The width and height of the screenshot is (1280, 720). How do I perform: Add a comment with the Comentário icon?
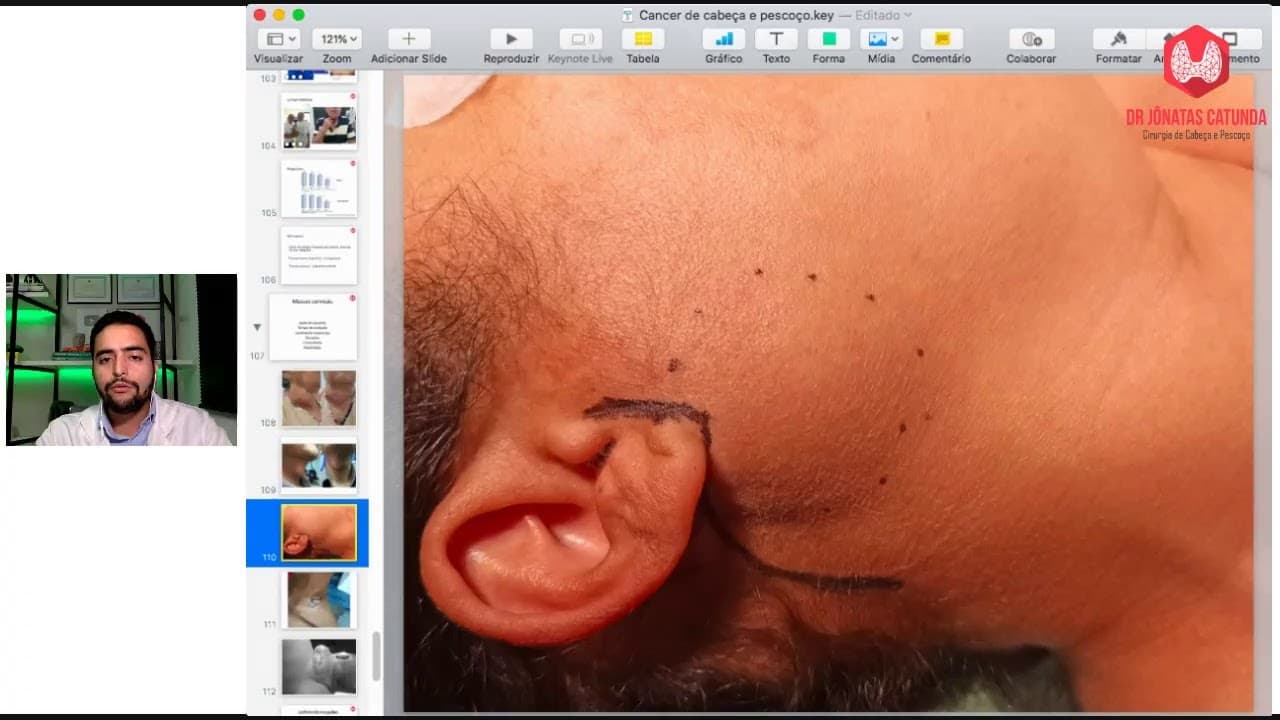coord(941,39)
